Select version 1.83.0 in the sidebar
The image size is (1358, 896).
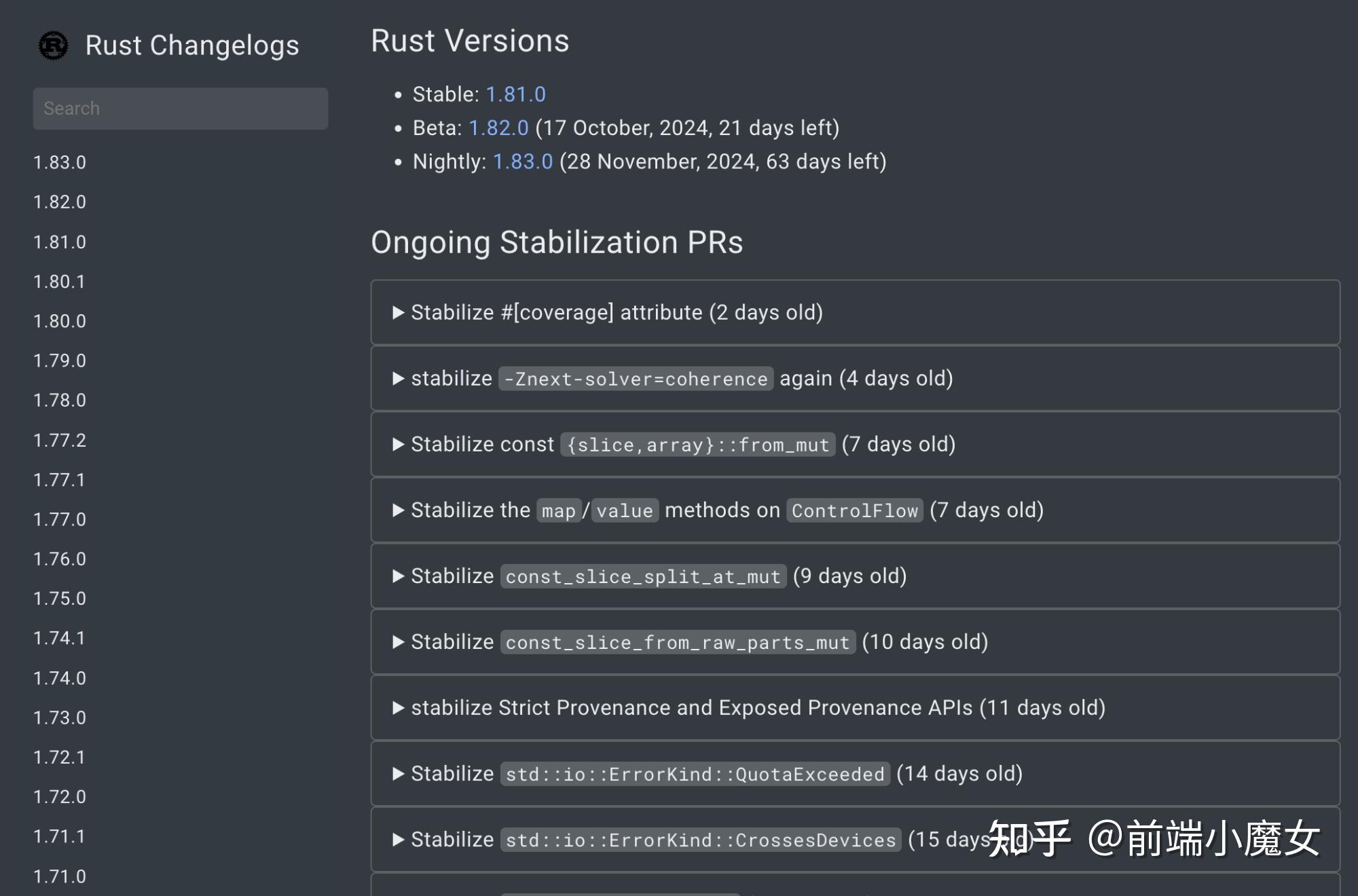pos(59,162)
